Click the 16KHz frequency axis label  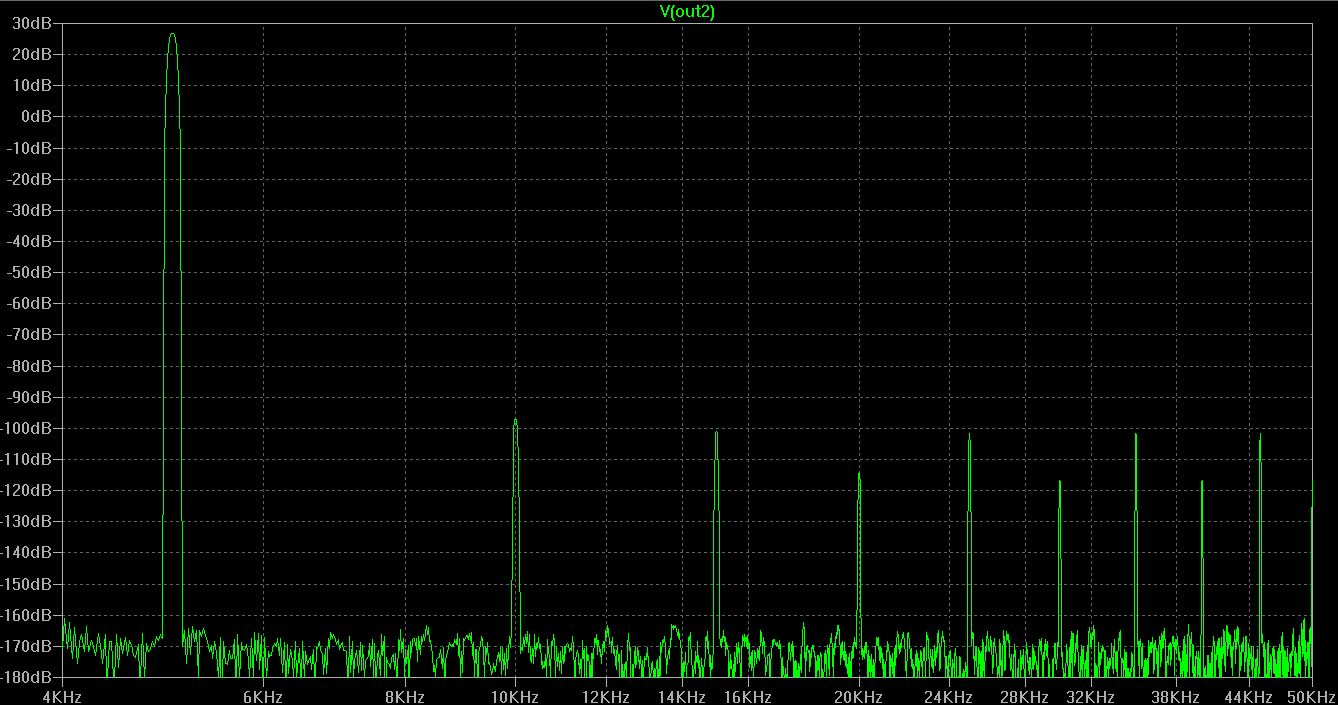pos(747,696)
